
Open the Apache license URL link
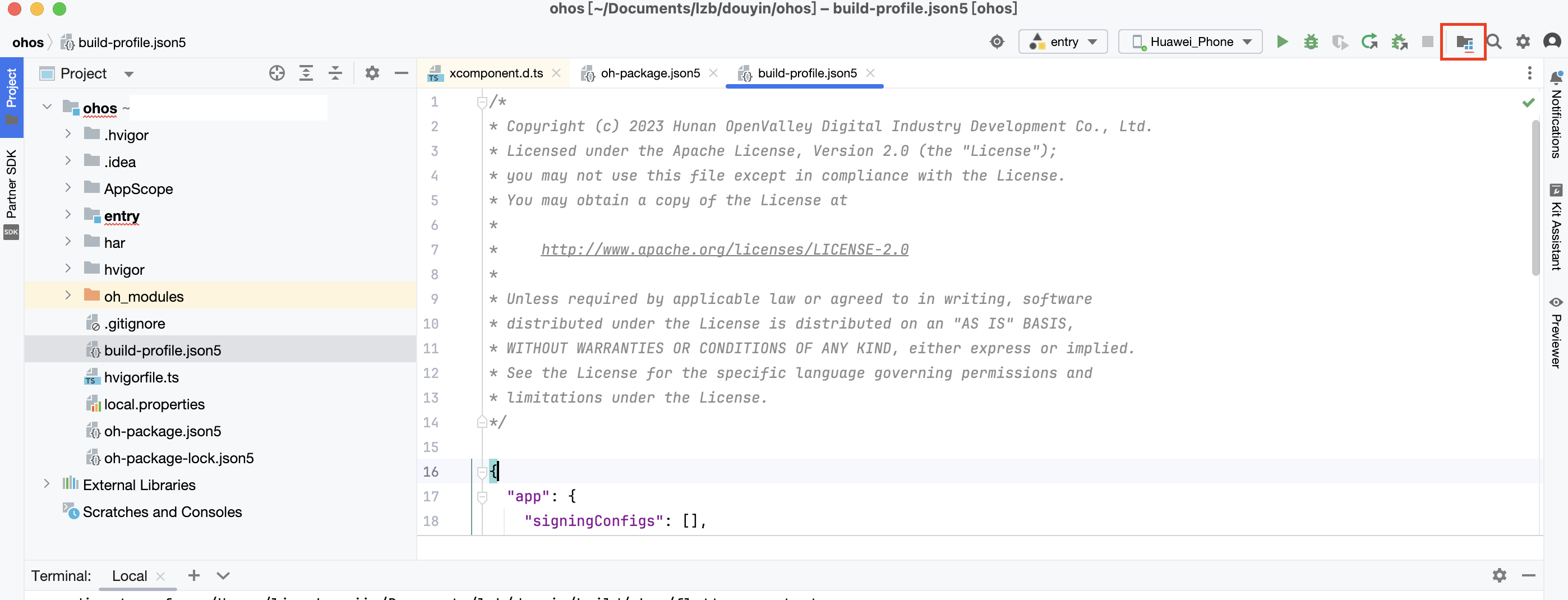pos(725,250)
